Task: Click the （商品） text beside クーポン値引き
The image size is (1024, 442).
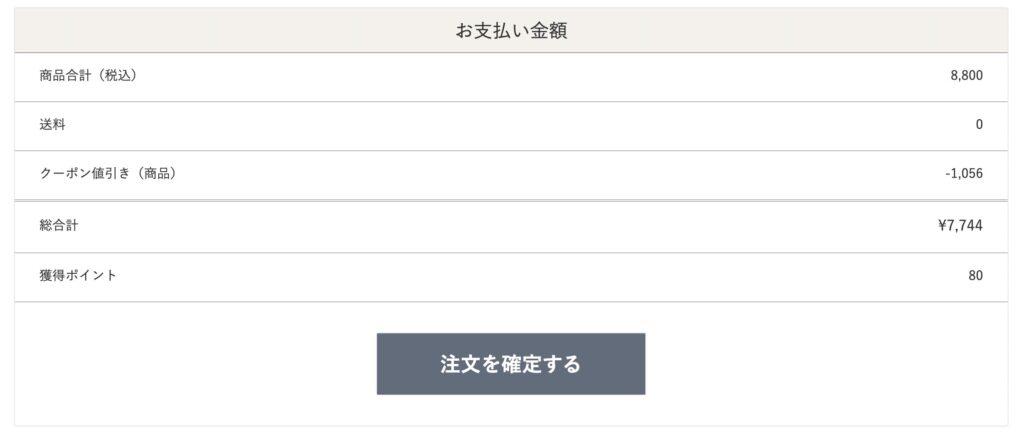Action: 156,174
